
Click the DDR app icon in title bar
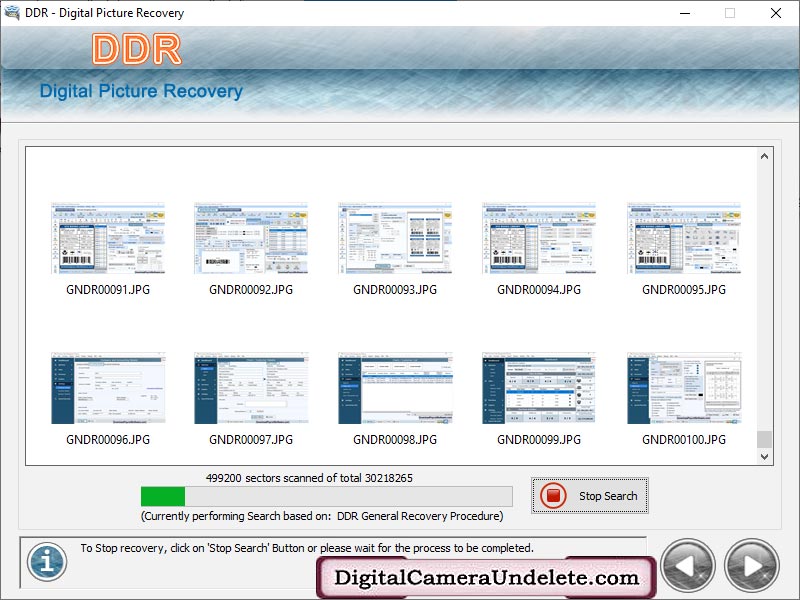point(12,12)
